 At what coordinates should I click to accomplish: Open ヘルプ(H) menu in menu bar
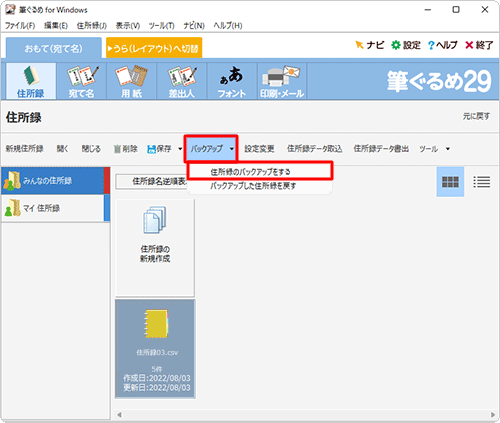(x=228, y=26)
